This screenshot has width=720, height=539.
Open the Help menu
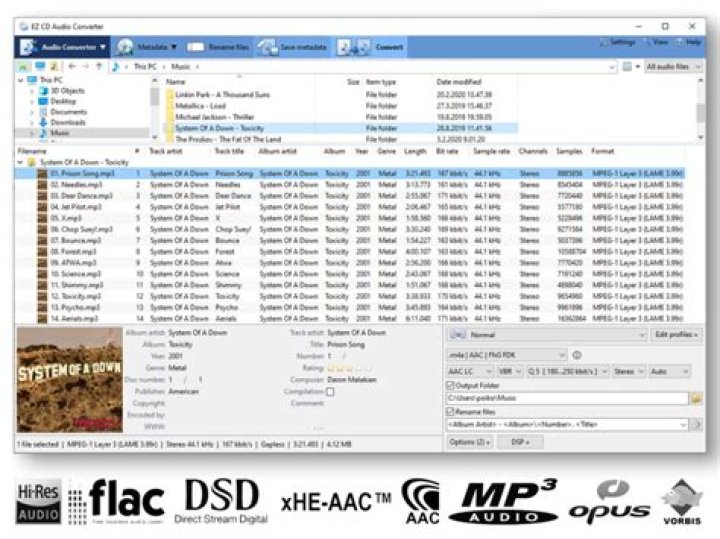688,42
